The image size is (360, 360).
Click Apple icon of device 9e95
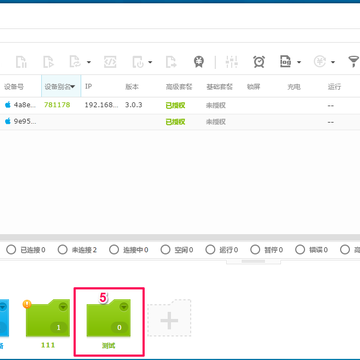coord(8,121)
